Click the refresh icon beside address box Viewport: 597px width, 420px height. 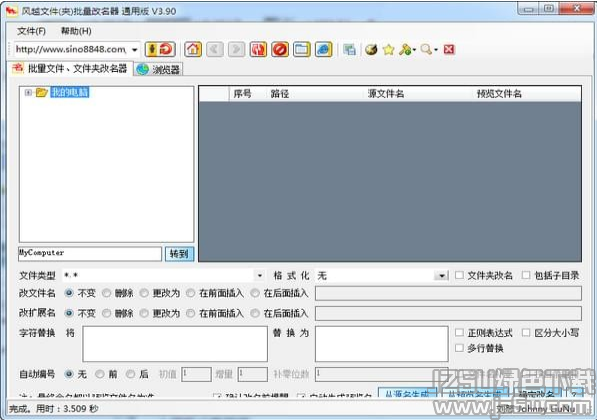tap(166, 50)
